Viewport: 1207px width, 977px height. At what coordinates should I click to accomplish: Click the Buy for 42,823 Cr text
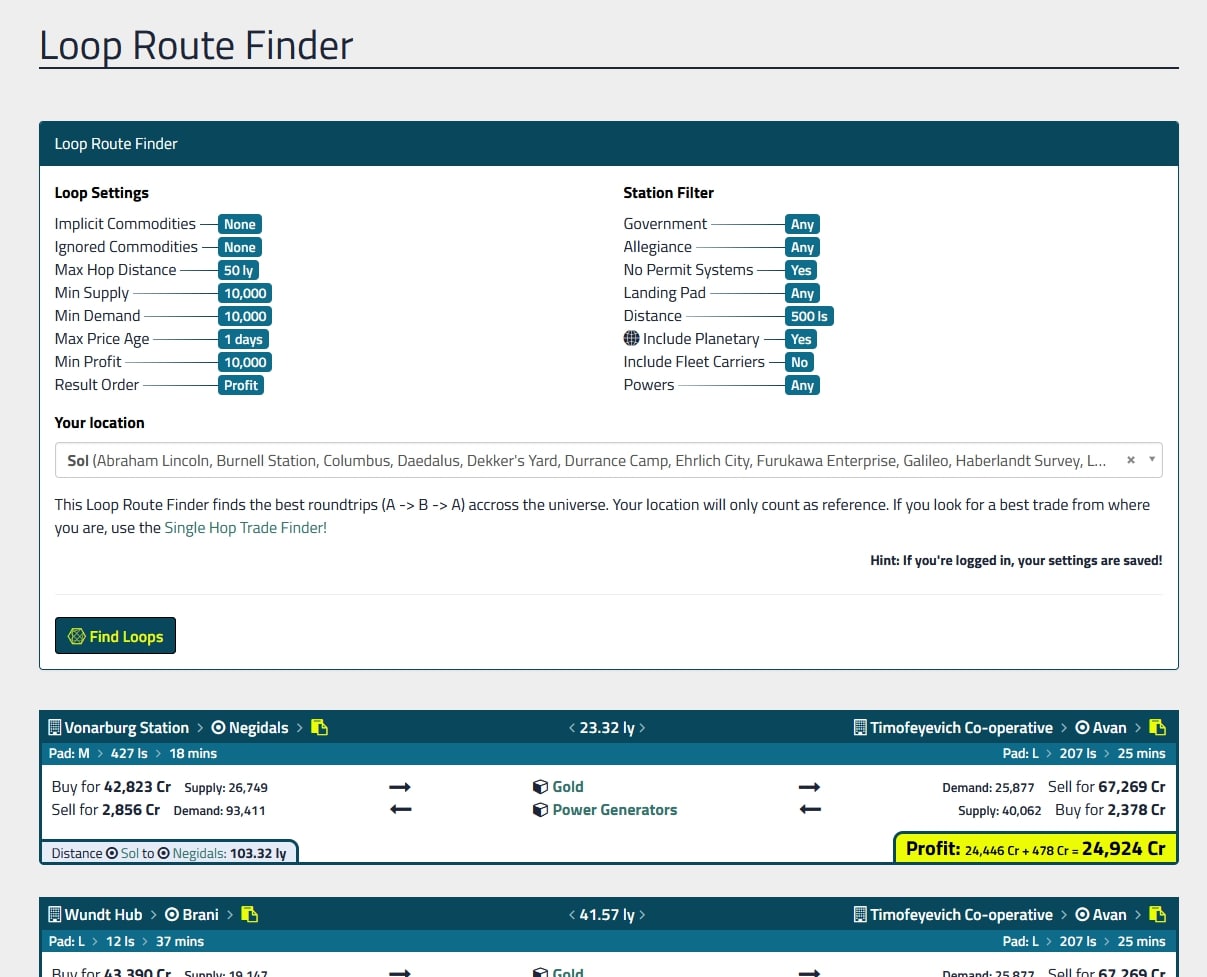tap(111, 787)
